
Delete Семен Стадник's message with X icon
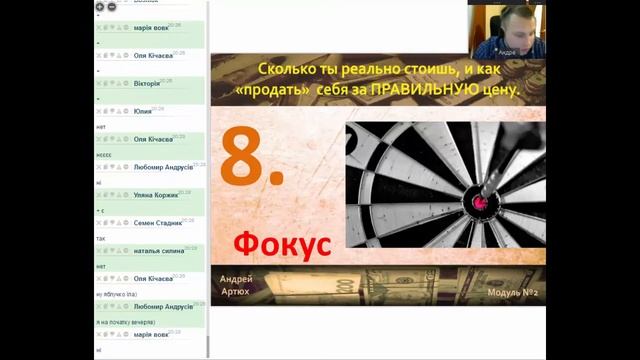coord(99,223)
